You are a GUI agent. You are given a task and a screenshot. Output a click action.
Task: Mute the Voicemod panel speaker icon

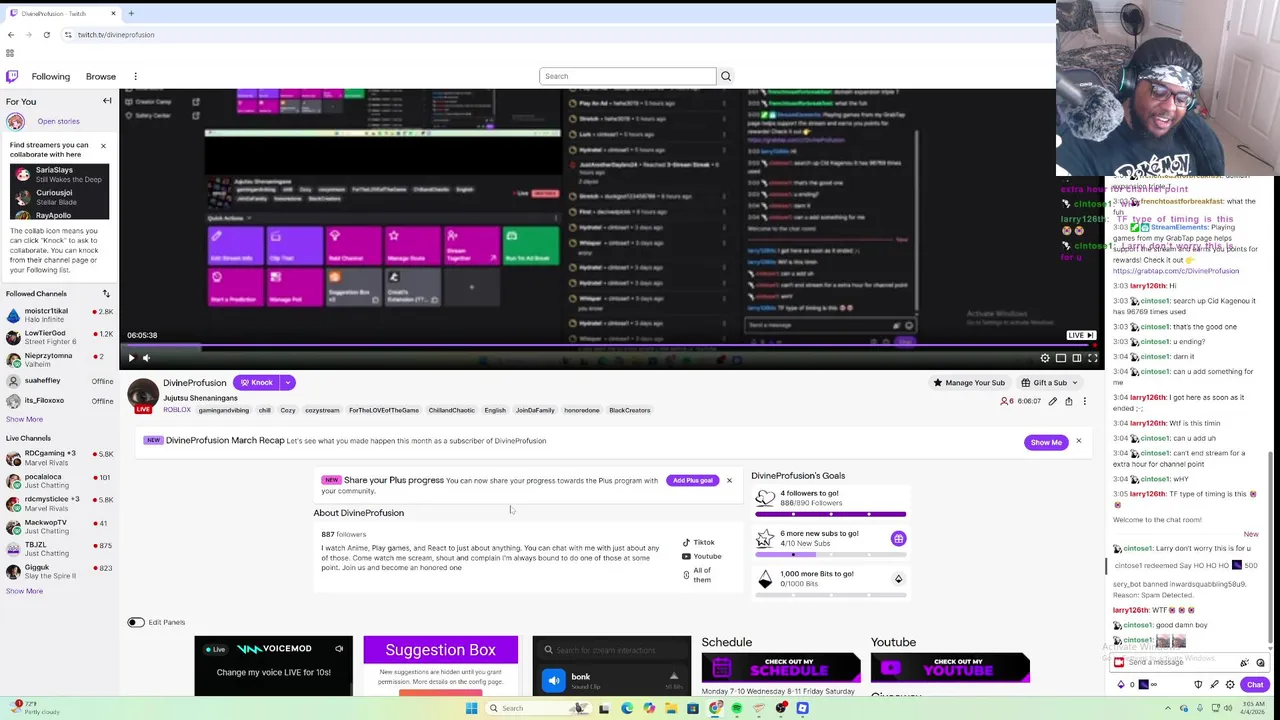tap(339, 649)
